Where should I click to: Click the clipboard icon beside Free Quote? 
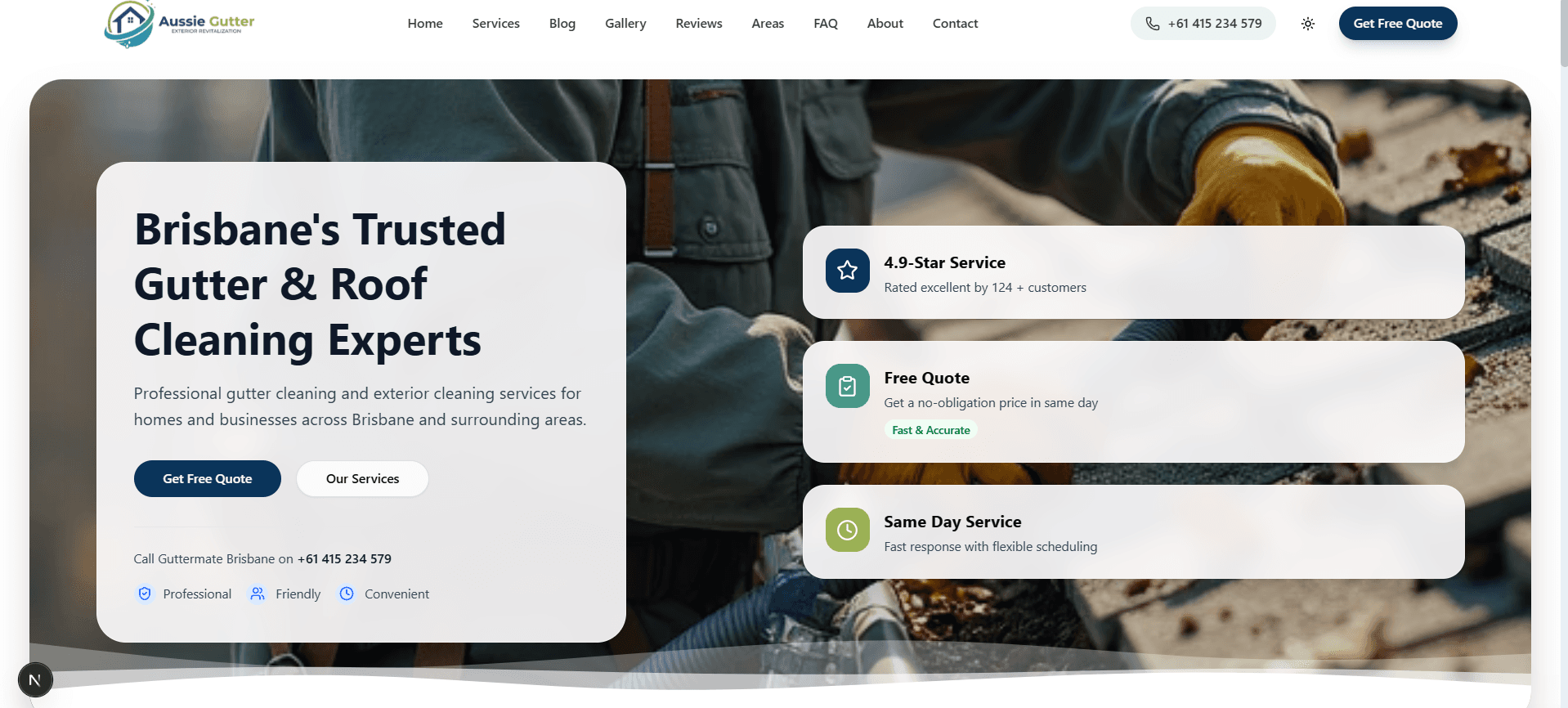point(847,386)
